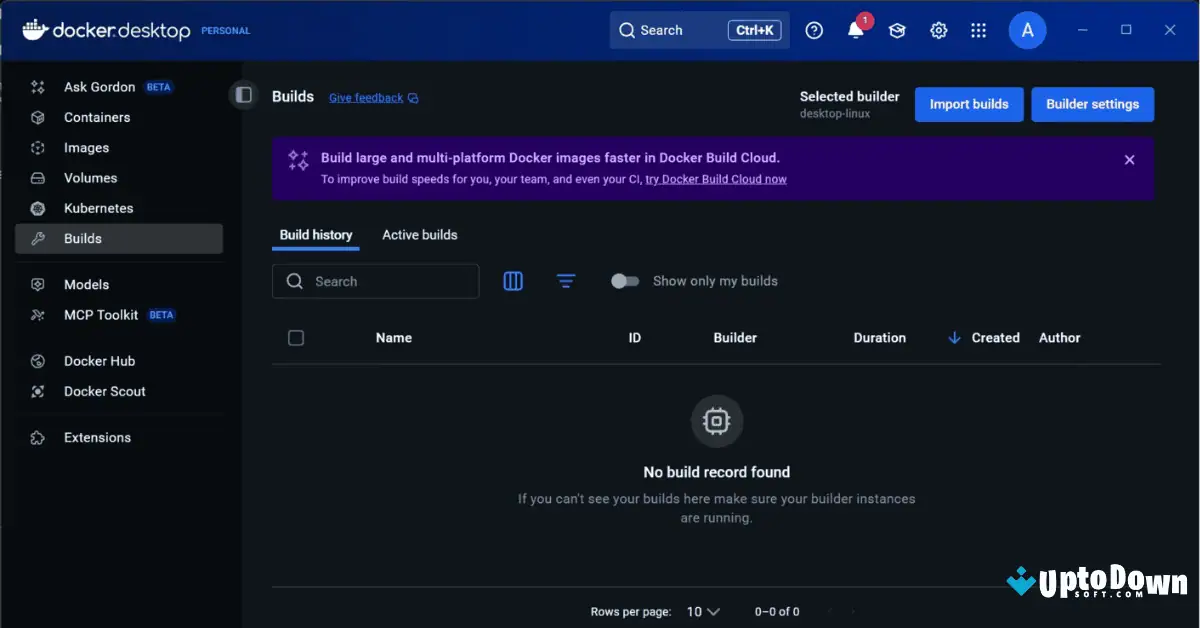Image resolution: width=1200 pixels, height=628 pixels.
Task: Open the build filter icon
Action: click(x=566, y=281)
